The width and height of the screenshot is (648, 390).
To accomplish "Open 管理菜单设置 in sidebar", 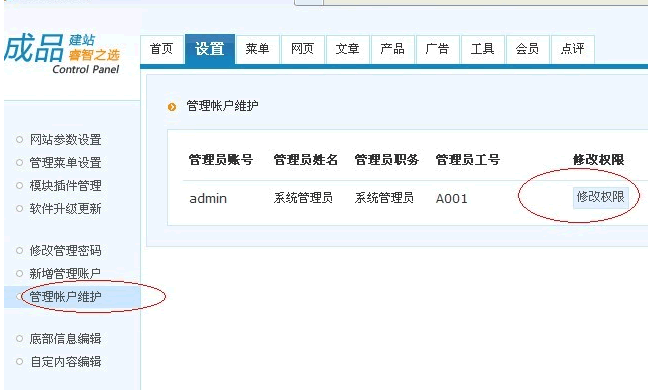I will tap(65, 163).
